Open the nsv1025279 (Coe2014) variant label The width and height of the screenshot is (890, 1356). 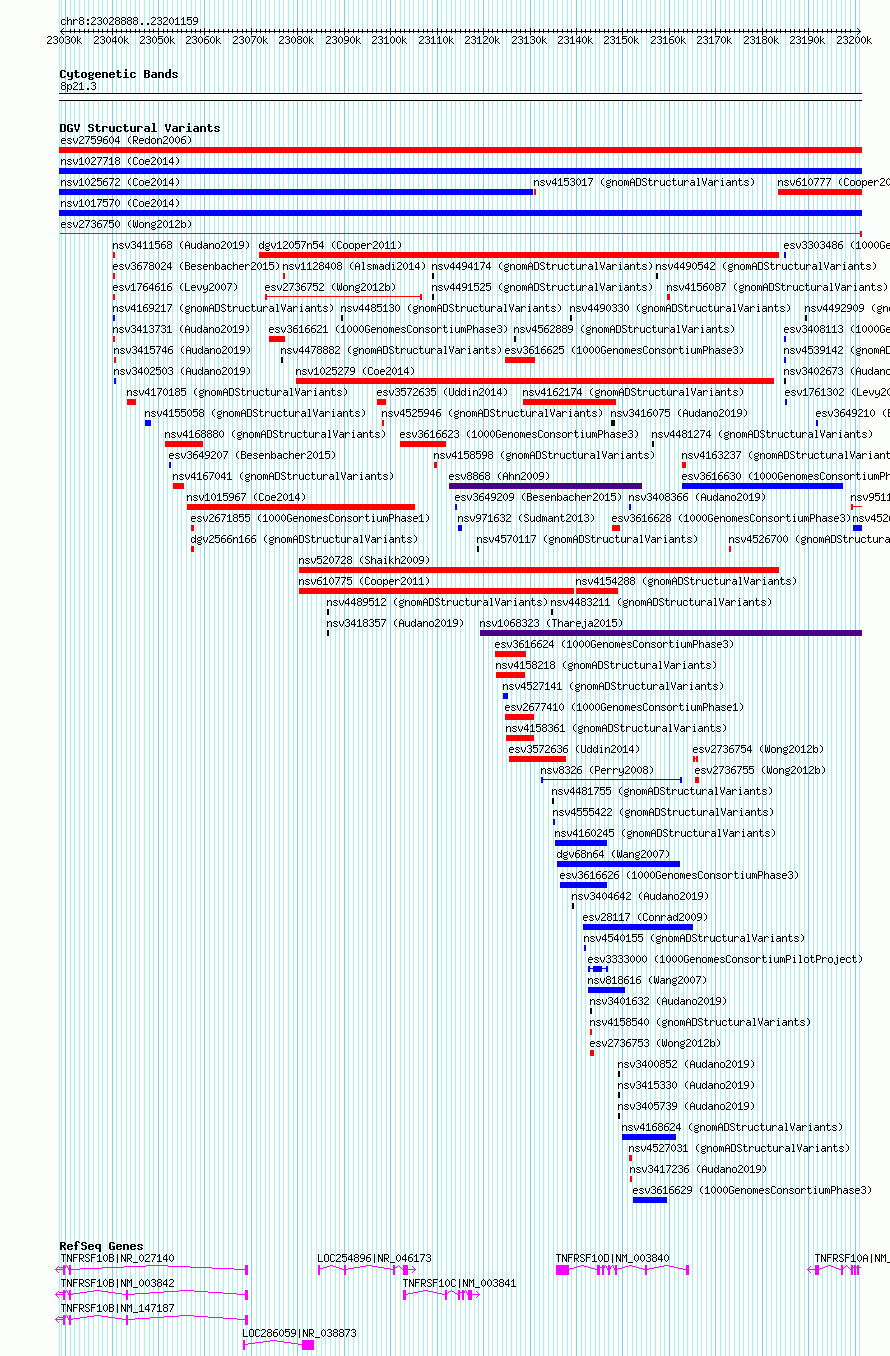point(356,371)
